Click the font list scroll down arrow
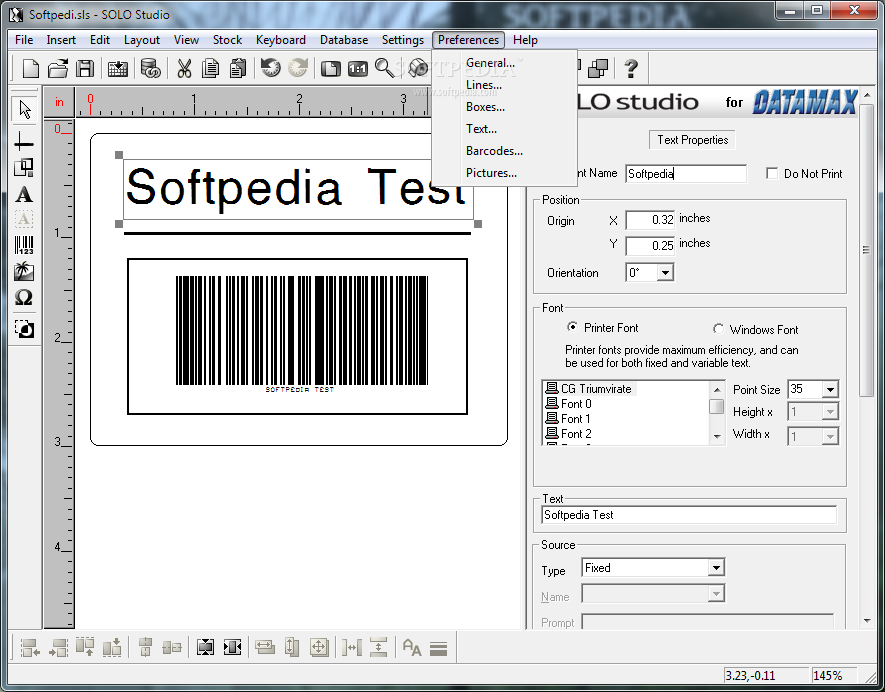 tap(717, 436)
